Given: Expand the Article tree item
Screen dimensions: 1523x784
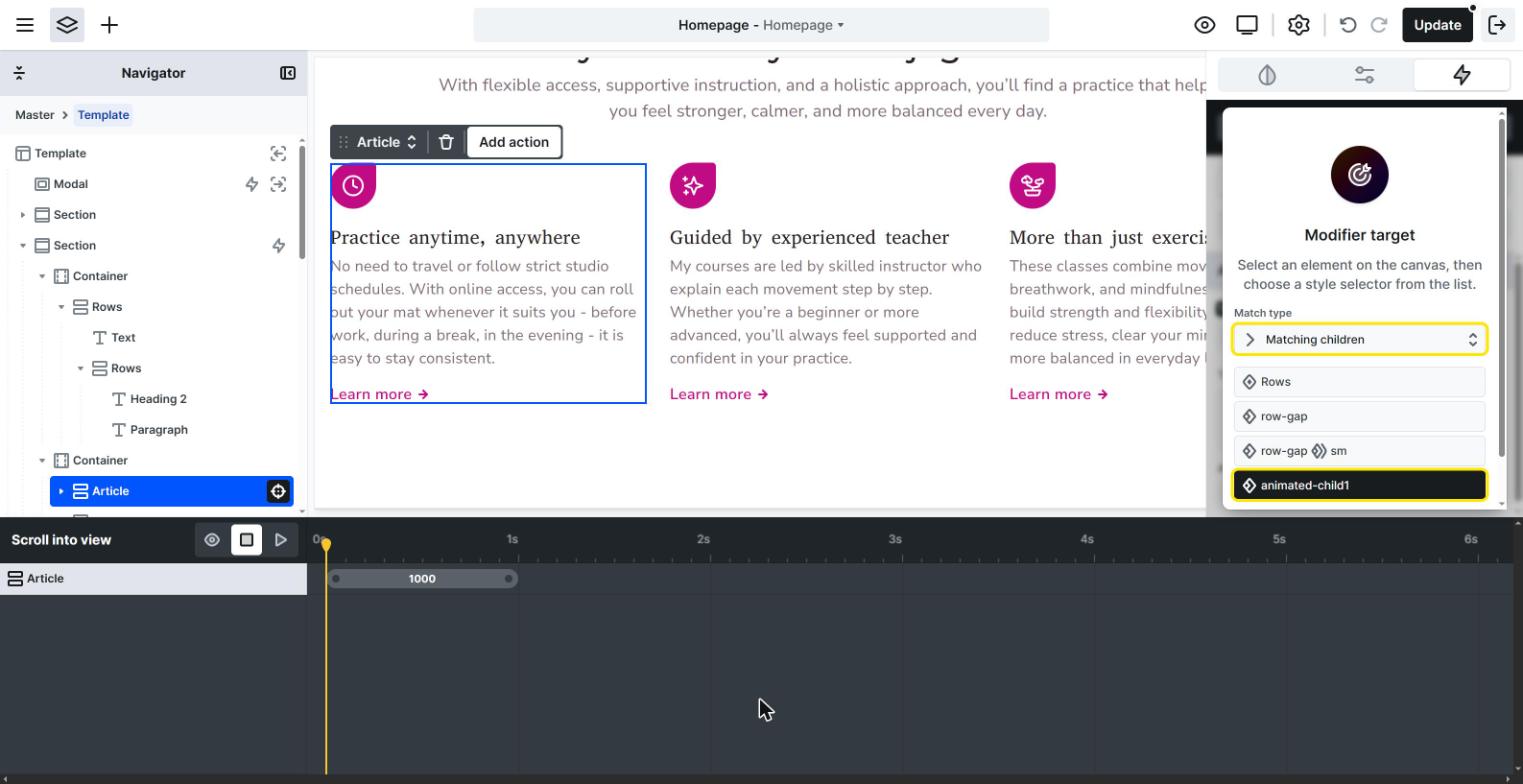Looking at the screenshot, I should pos(61,491).
